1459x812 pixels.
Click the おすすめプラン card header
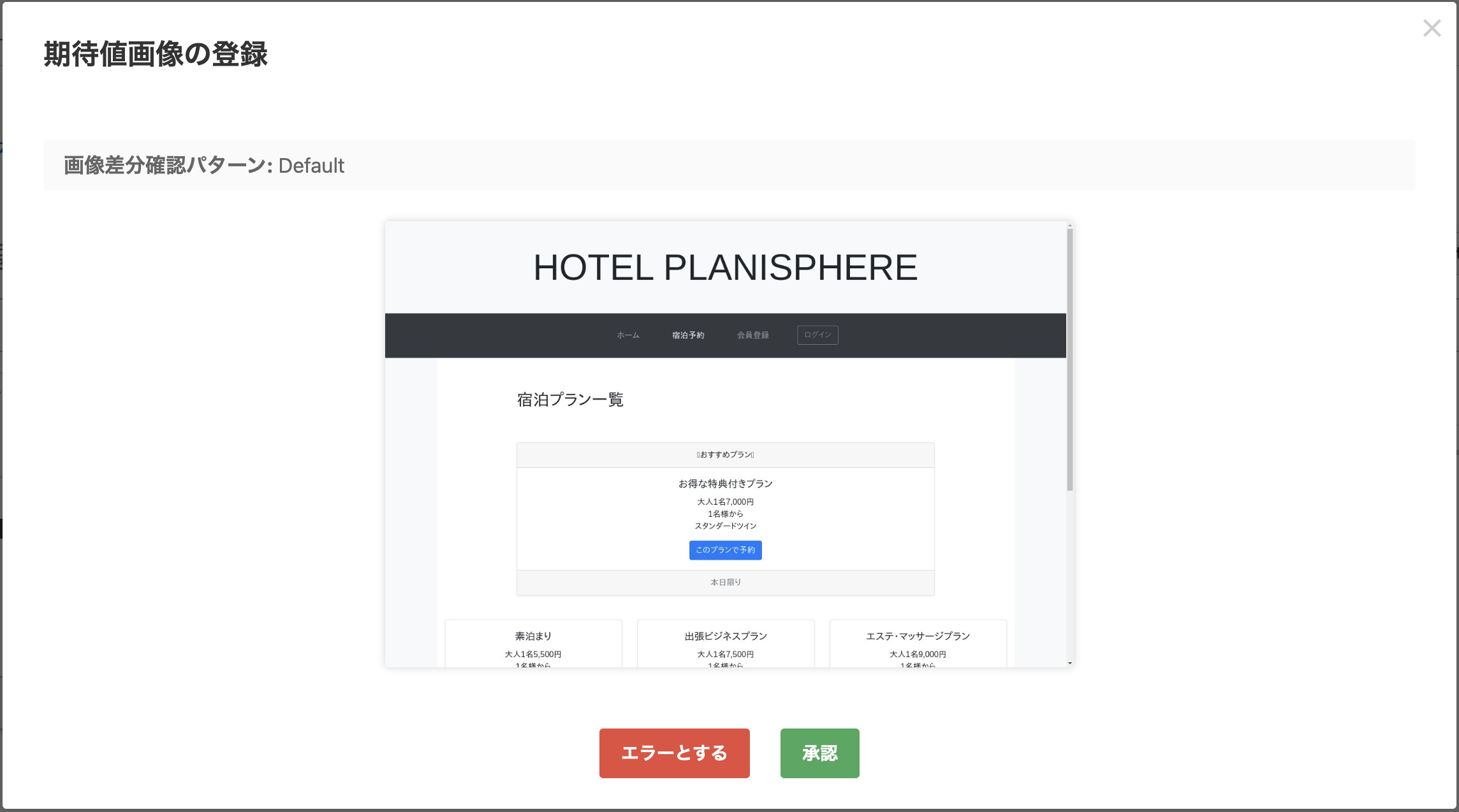pyautogui.click(x=725, y=455)
